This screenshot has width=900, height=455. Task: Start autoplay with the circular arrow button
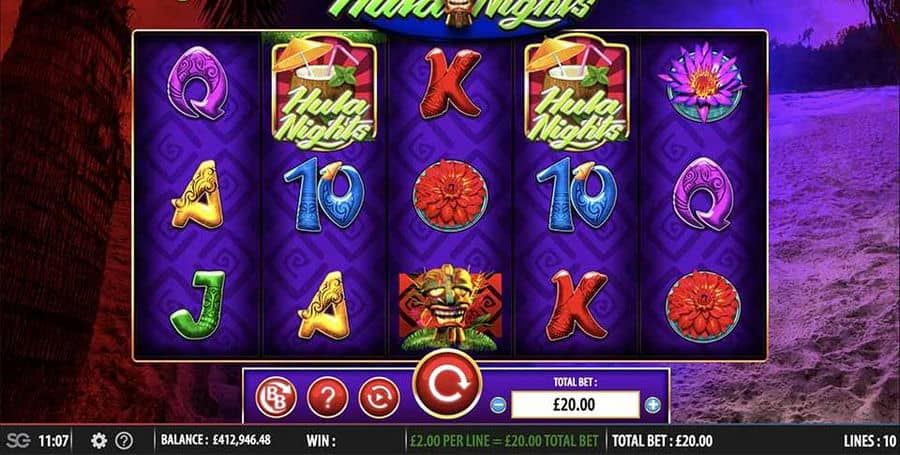point(379,397)
